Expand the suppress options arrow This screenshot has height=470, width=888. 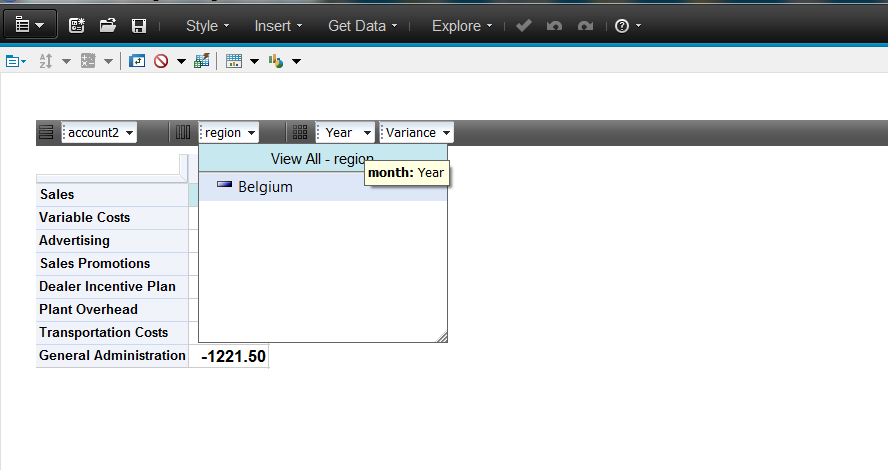pos(181,61)
